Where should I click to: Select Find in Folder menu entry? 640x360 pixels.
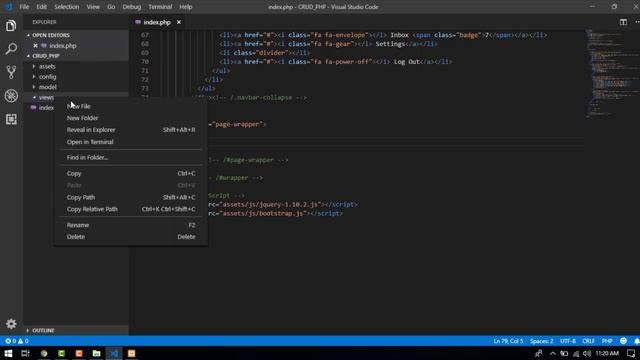click(x=131, y=157)
